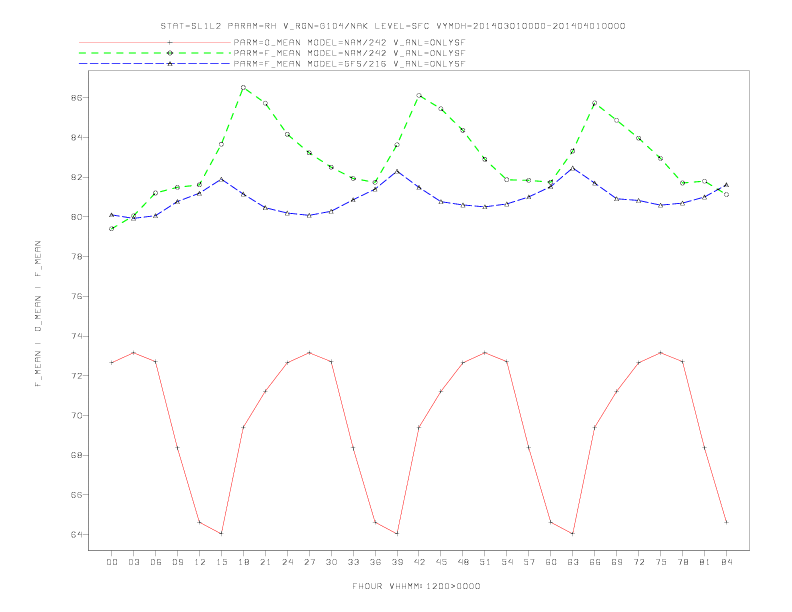Viewport: 792px width, 612px height.
Task: Click the x-axis tick label 00
Action: [112, 562]
